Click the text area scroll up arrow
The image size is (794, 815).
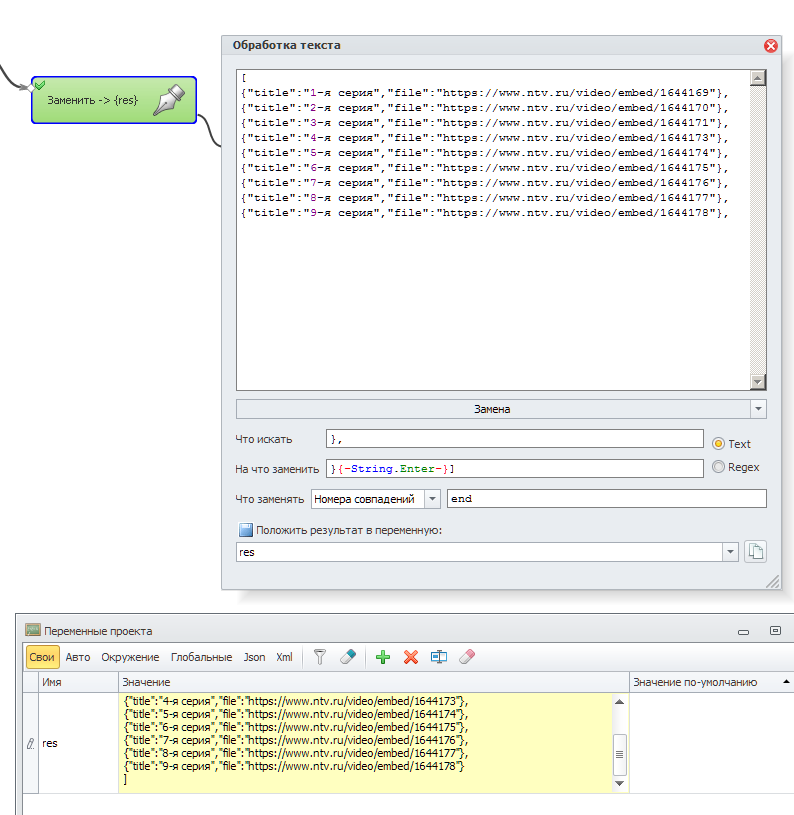coord(758,78)
